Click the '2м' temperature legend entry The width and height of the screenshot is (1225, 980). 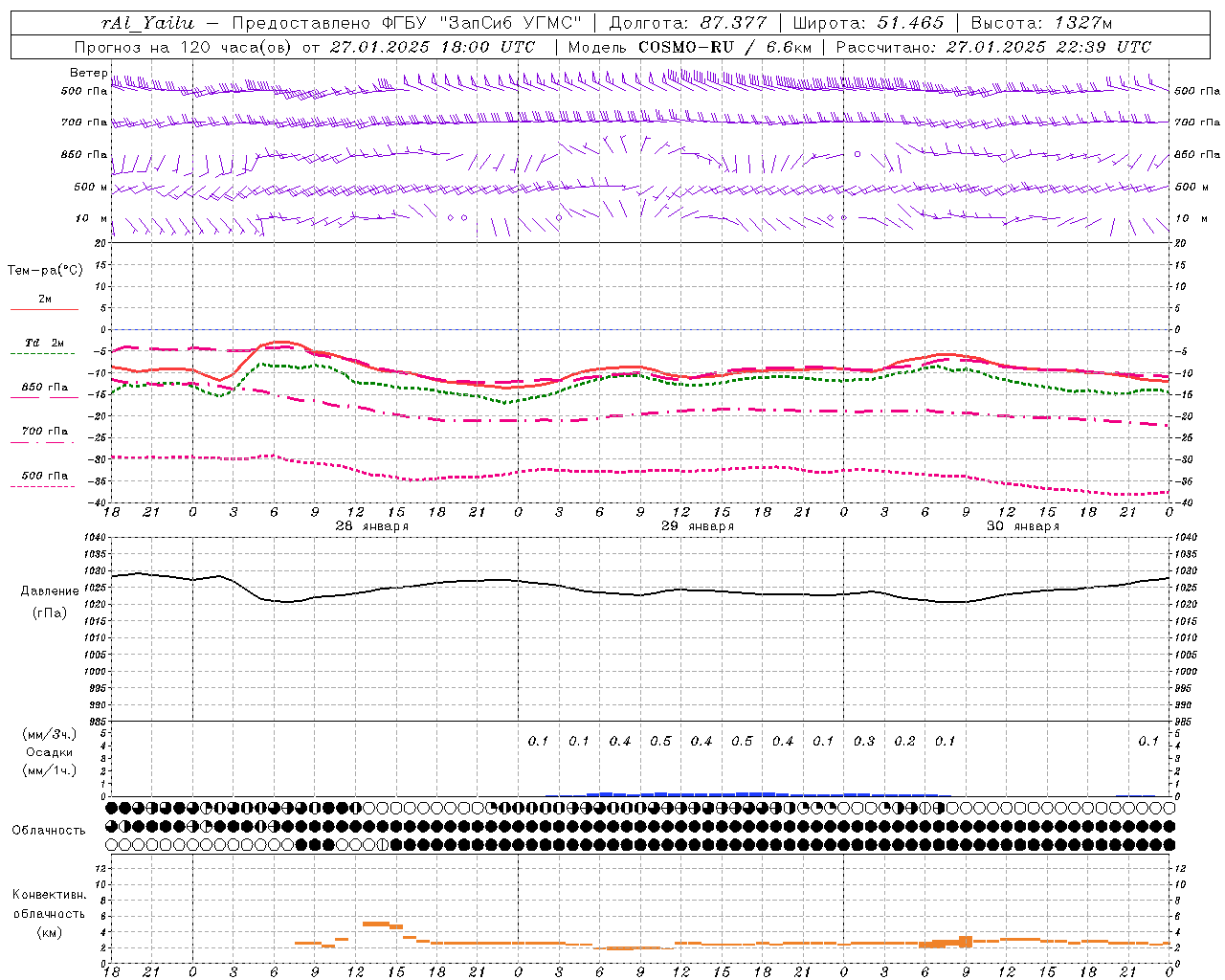point(45,300)
